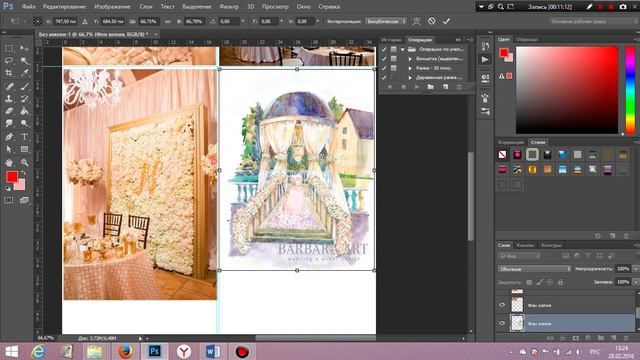Image resolution: width=640 pixels, height=360 pixels.
Task: Select the Dodge tool
Action: [24, 123]
